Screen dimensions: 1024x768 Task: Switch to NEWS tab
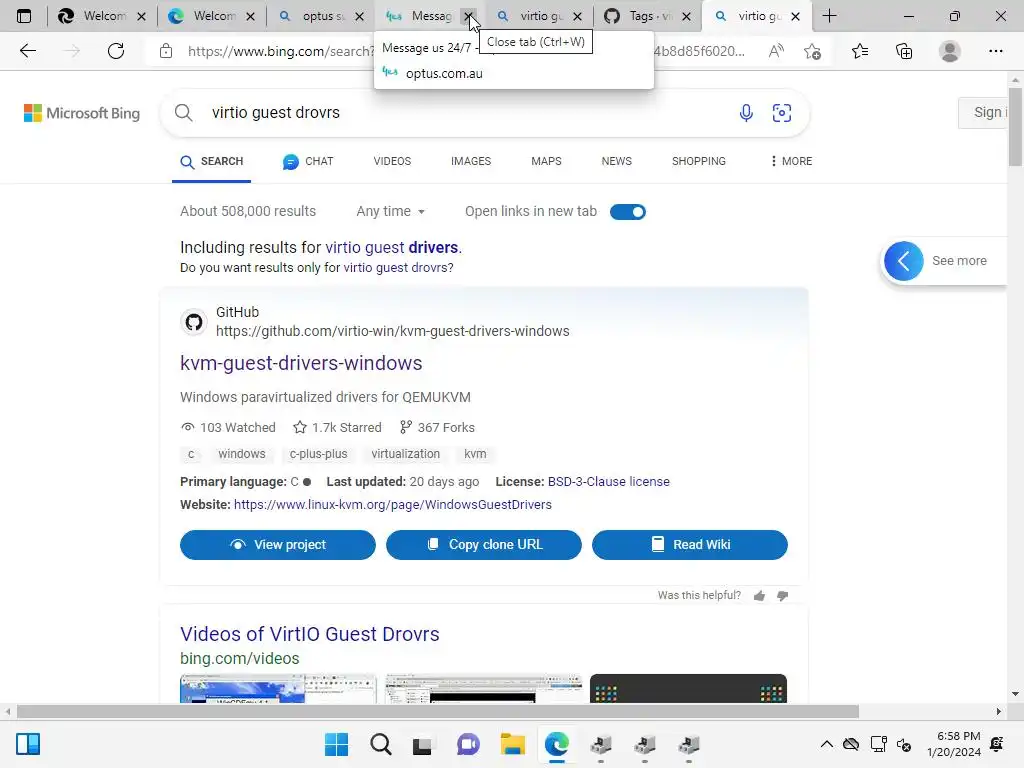616,161
